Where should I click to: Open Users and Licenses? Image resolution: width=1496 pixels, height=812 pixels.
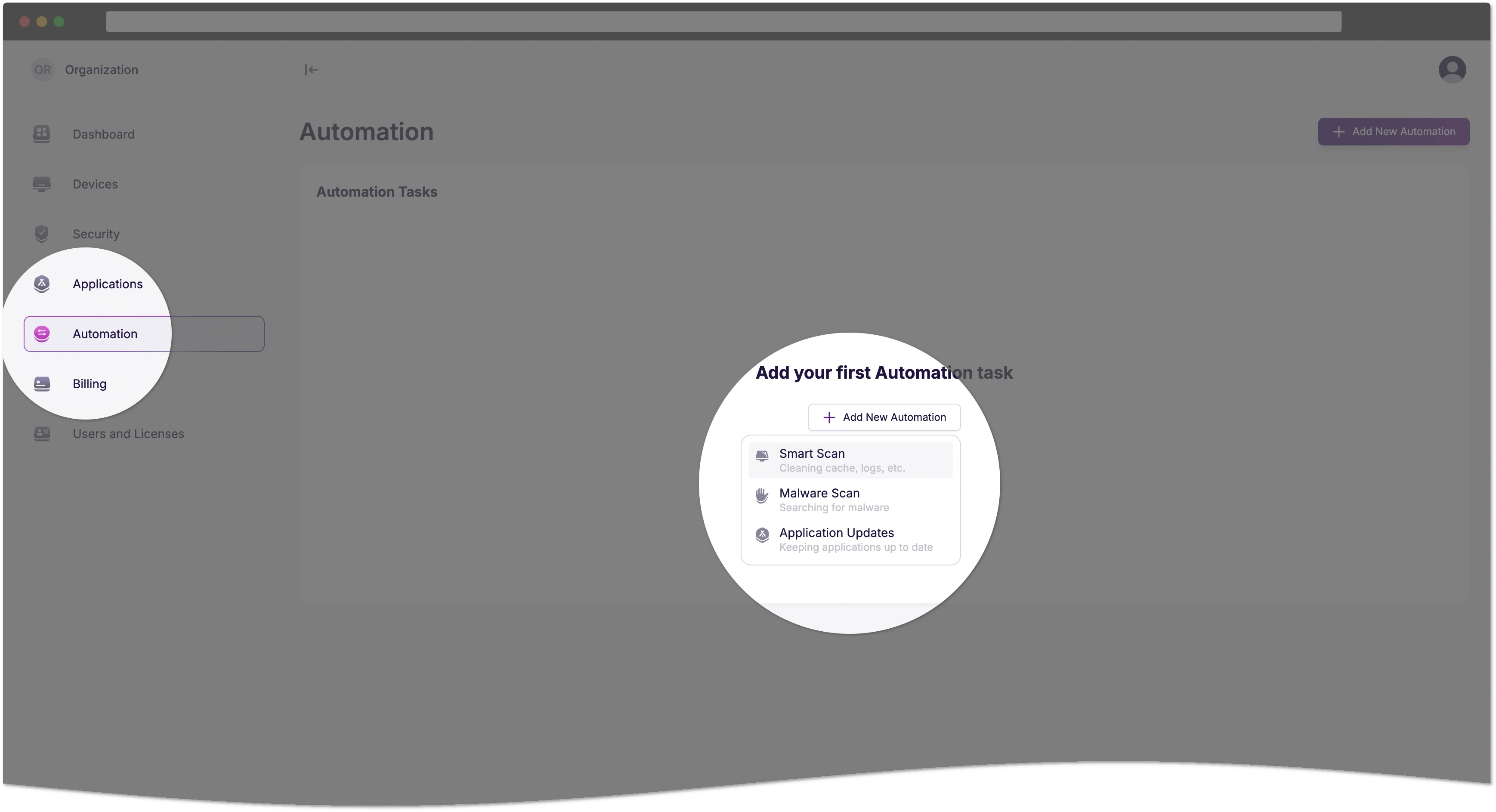(x=128, y=434)
